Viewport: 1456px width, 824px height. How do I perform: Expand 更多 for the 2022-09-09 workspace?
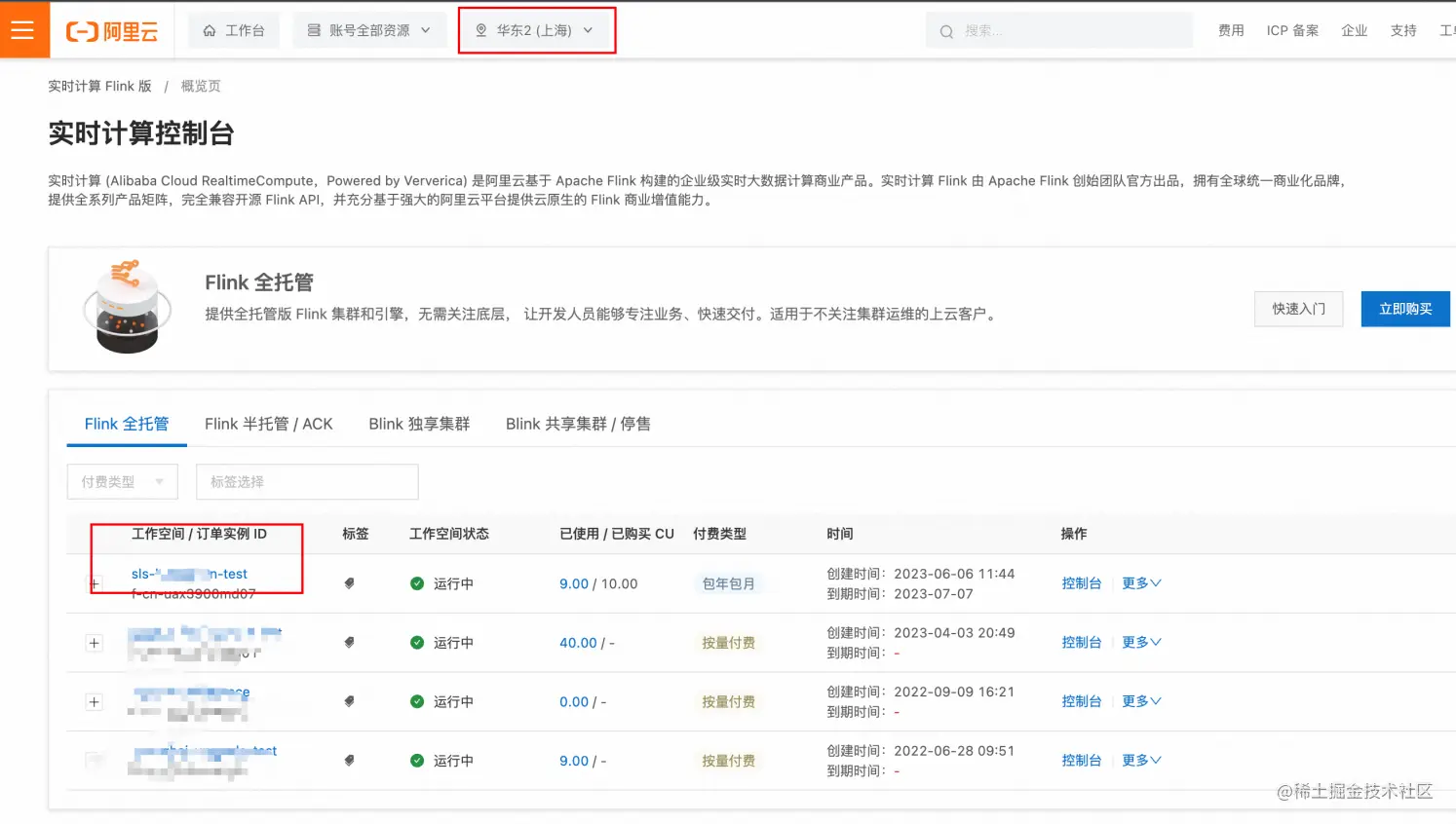pyautogui.click(x=1141, y=701)
